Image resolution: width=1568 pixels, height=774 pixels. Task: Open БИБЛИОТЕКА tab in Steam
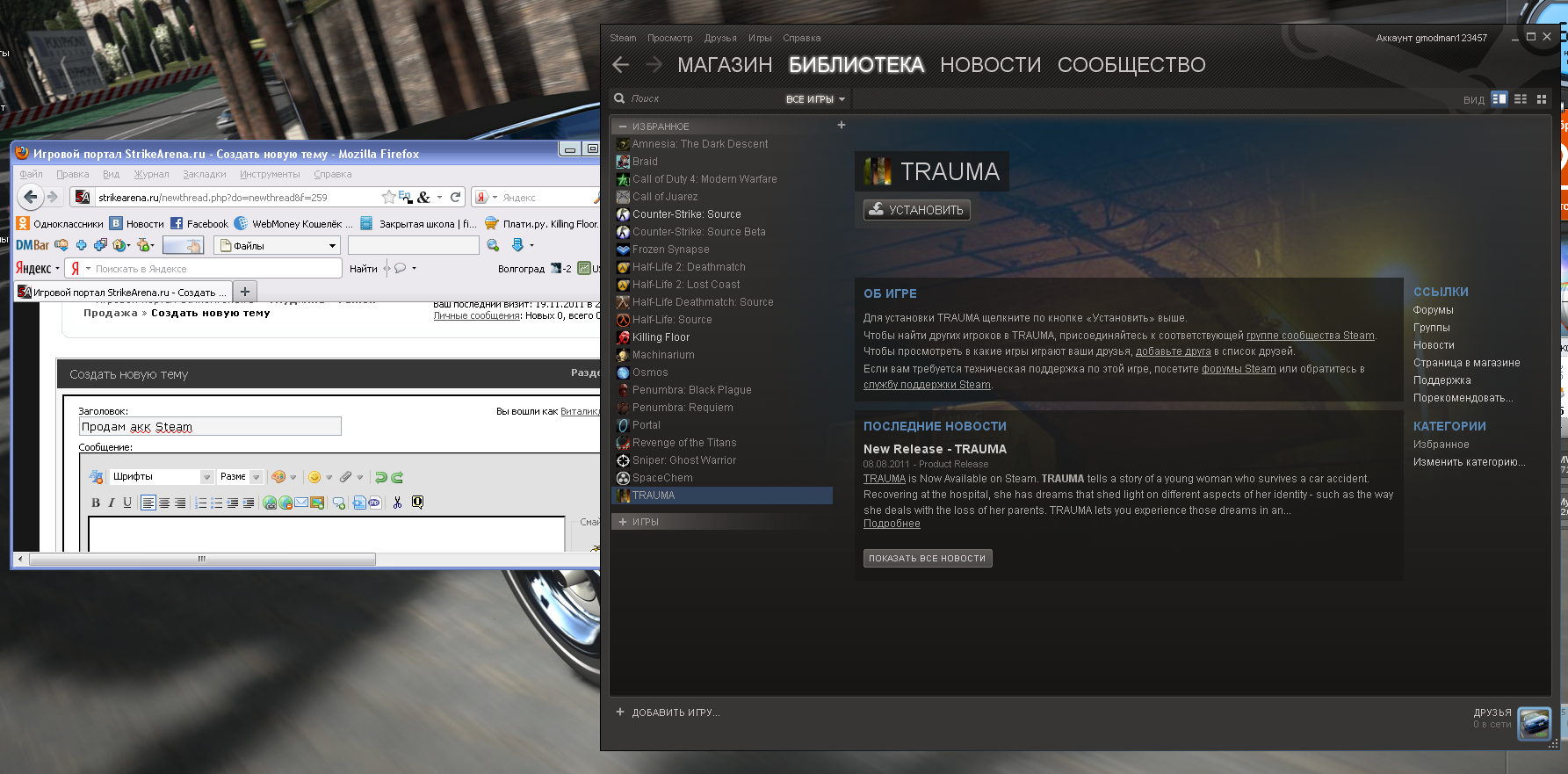(x=856, y=65)
